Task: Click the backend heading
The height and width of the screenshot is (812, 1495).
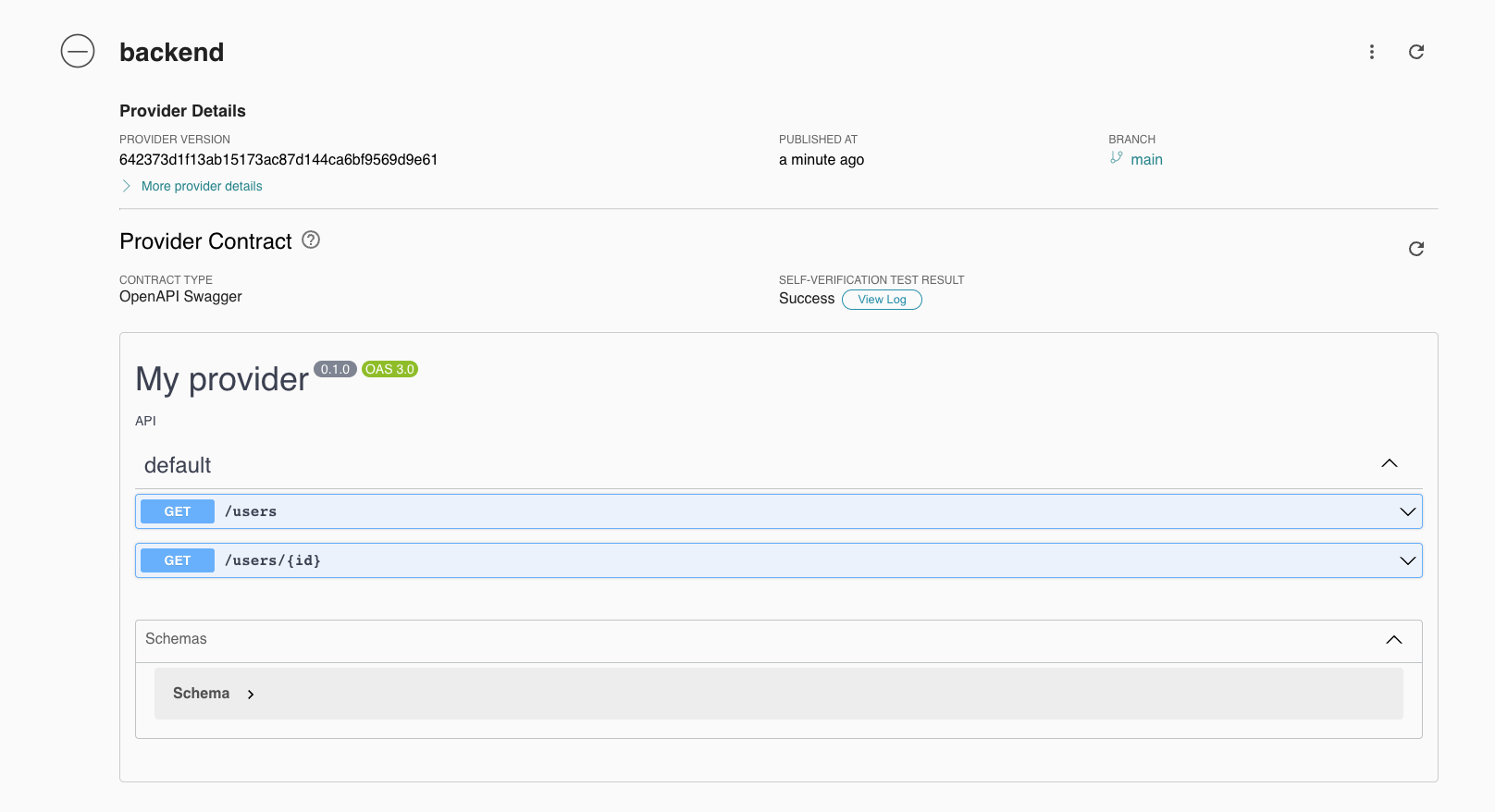Action: pyautogui.click(x=171, y=52)
